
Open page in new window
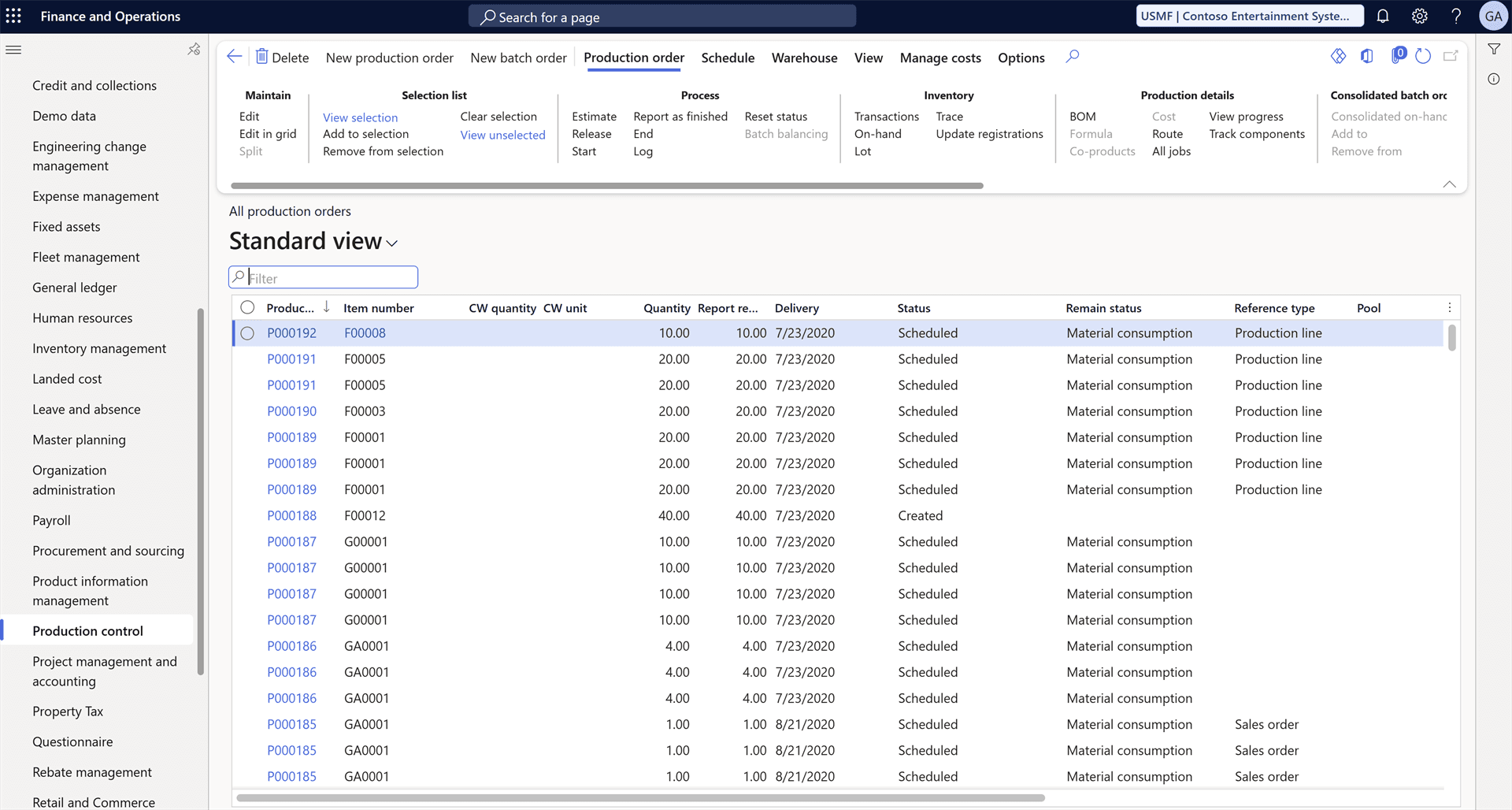pos(1451,56)
